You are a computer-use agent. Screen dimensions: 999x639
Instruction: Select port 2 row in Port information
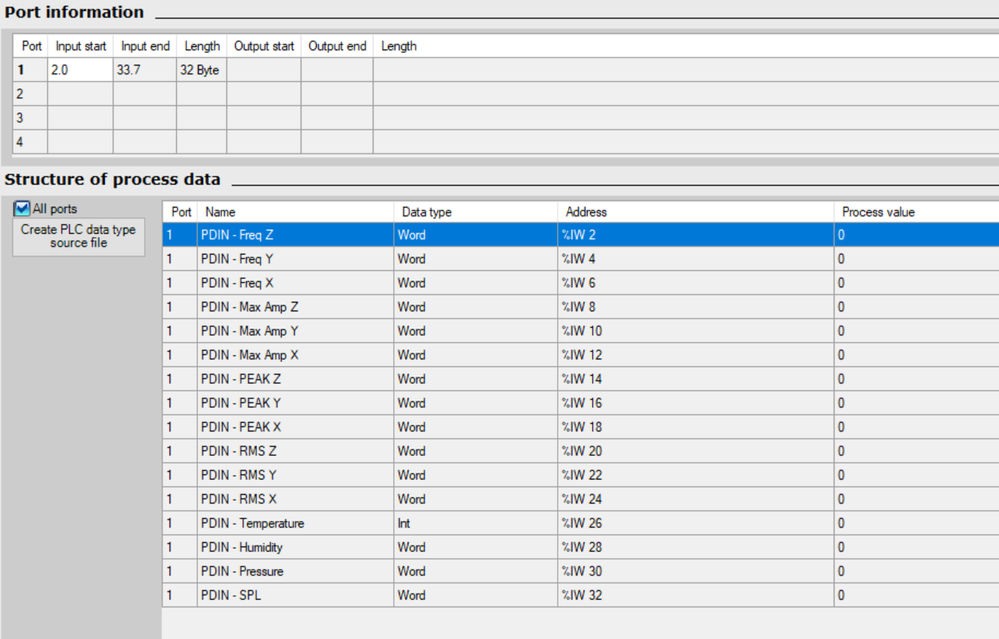(507, 94)
